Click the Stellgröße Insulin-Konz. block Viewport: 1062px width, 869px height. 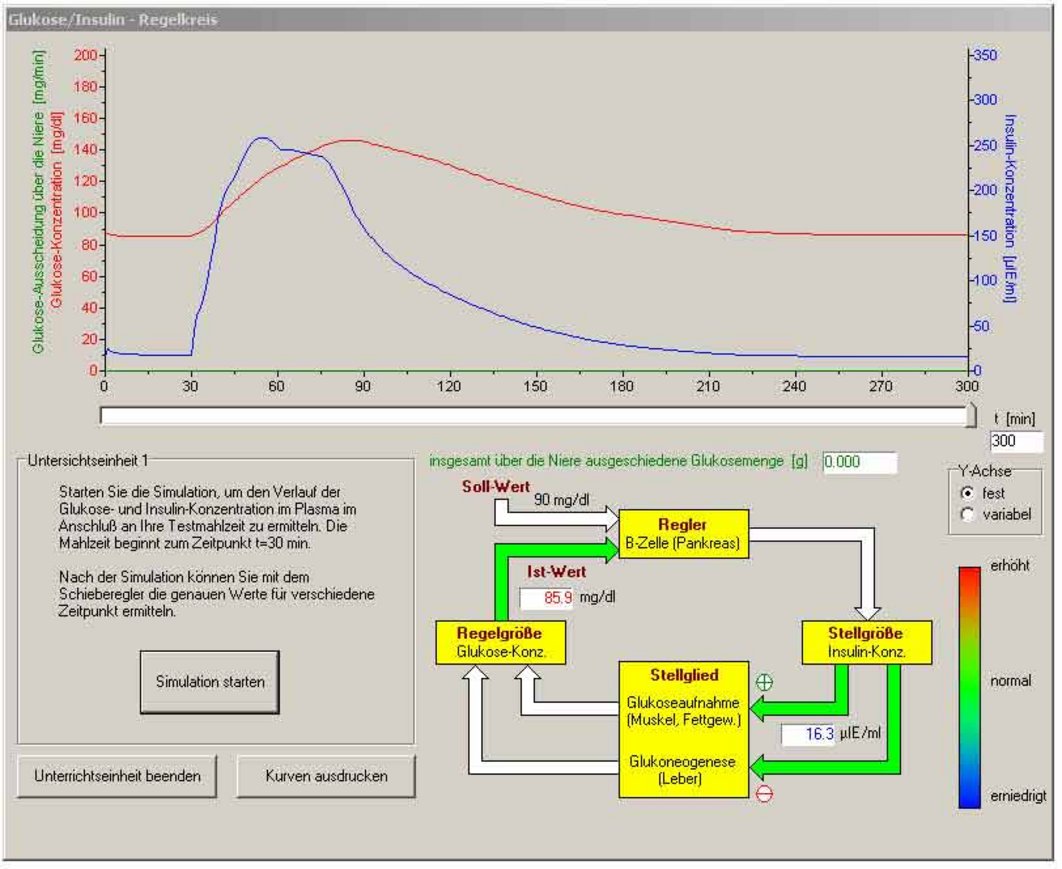866,641
